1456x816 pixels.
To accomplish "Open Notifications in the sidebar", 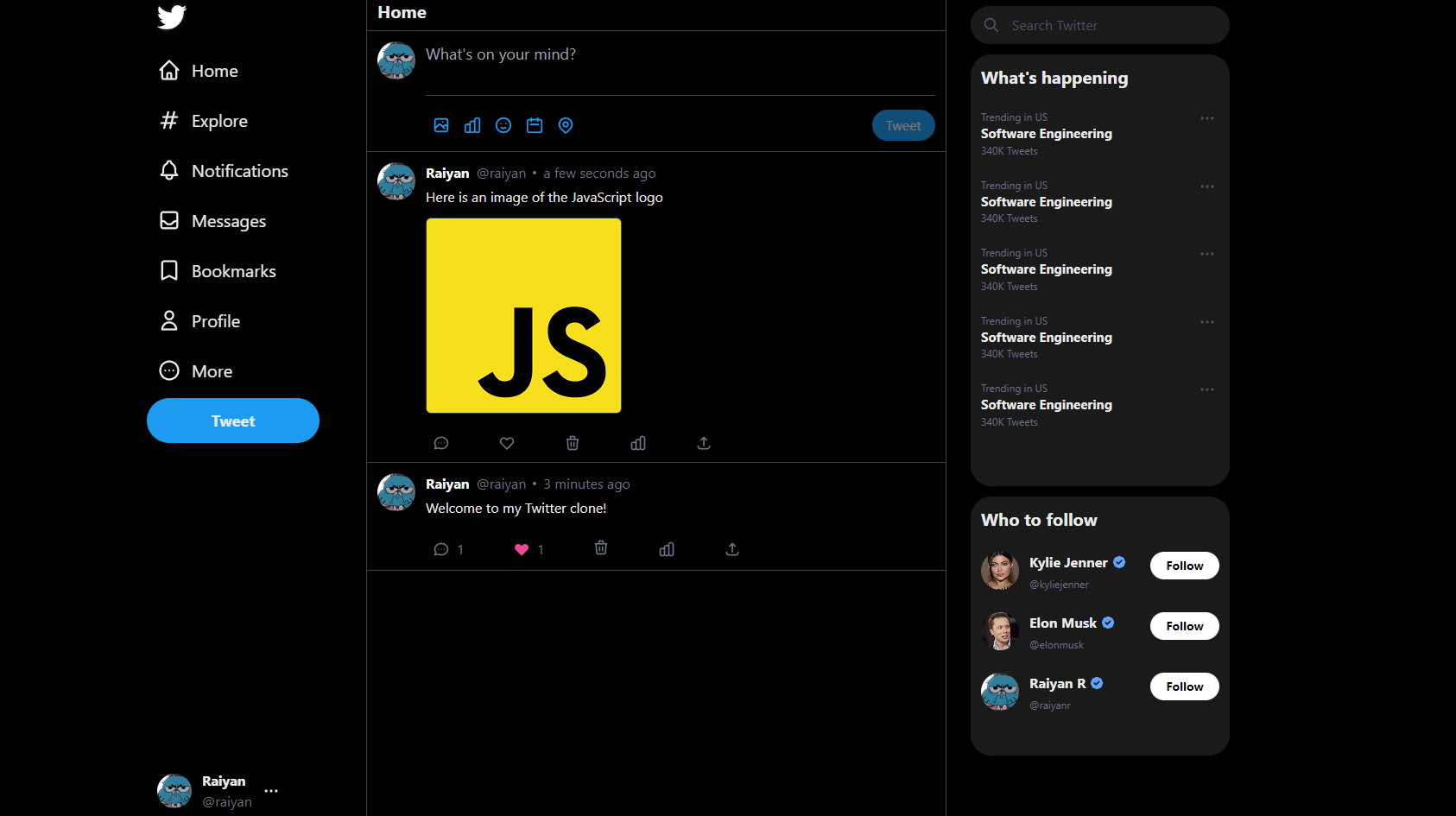I will click(x=224, y=171).
